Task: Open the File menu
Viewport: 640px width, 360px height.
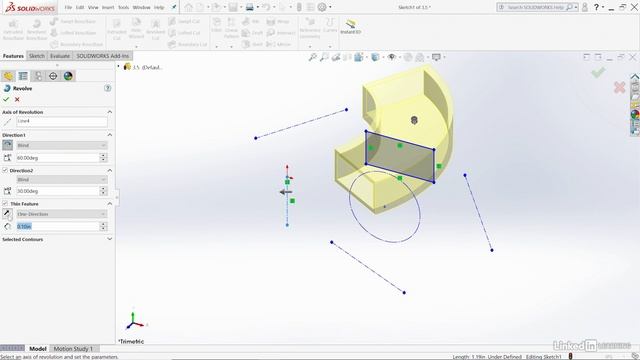Action: [68, 7]
